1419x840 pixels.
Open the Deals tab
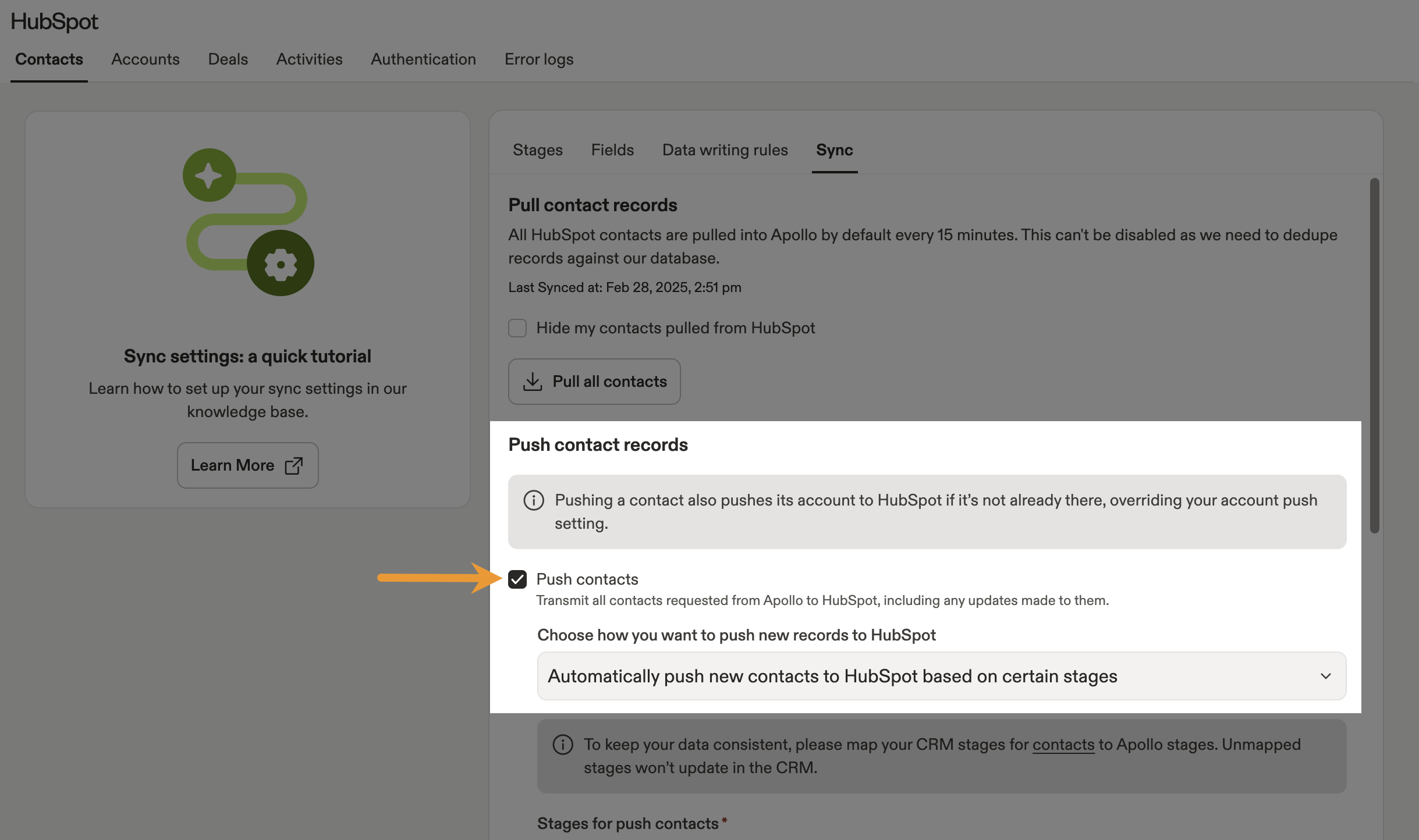pyautogui.click(x=228, y=59)
